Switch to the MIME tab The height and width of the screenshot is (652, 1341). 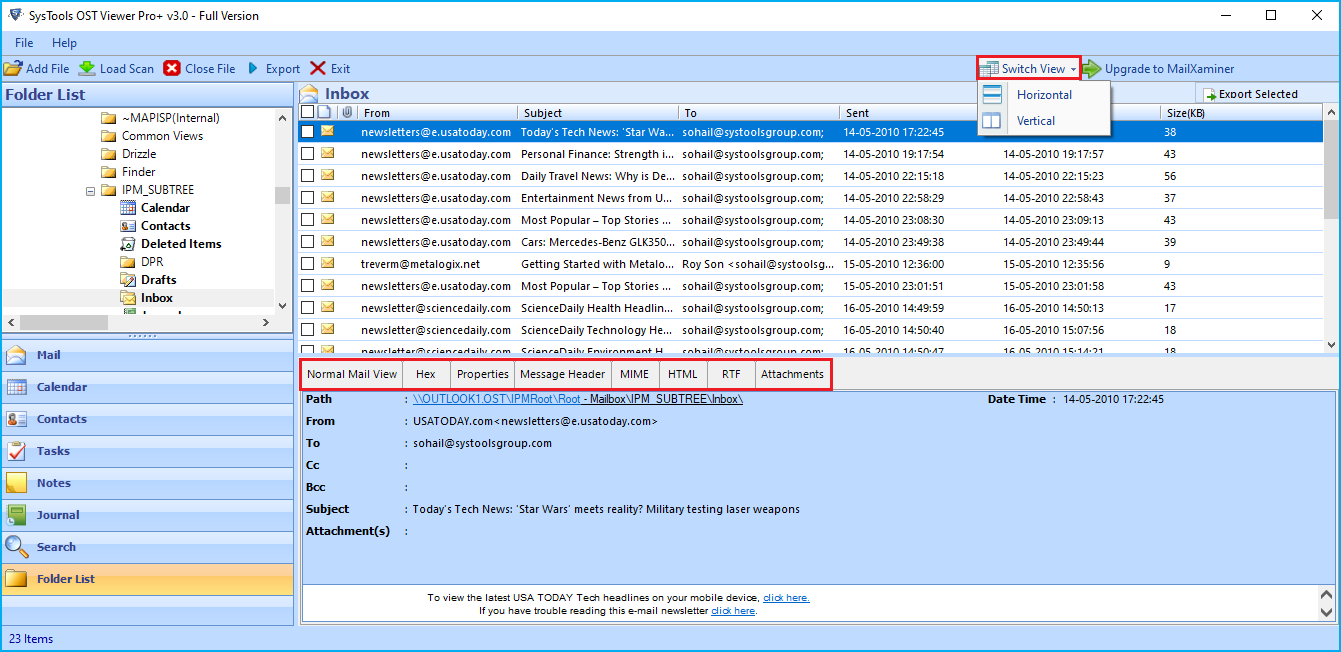point(634,374)
